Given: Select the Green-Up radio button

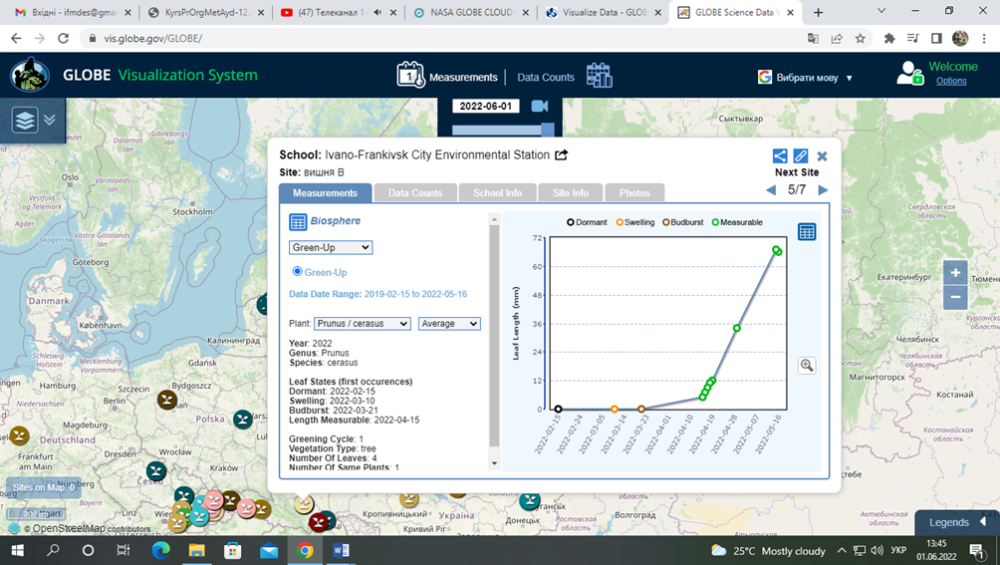Looking at the screenshot, I should 297,272.
